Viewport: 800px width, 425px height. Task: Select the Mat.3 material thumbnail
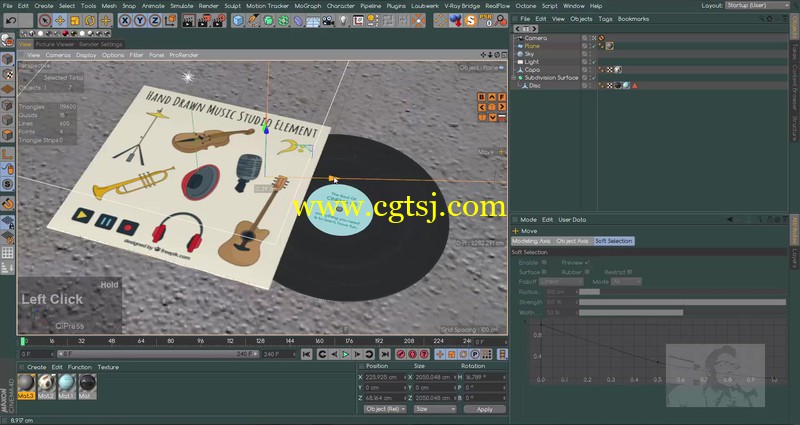tap(26, 386)
